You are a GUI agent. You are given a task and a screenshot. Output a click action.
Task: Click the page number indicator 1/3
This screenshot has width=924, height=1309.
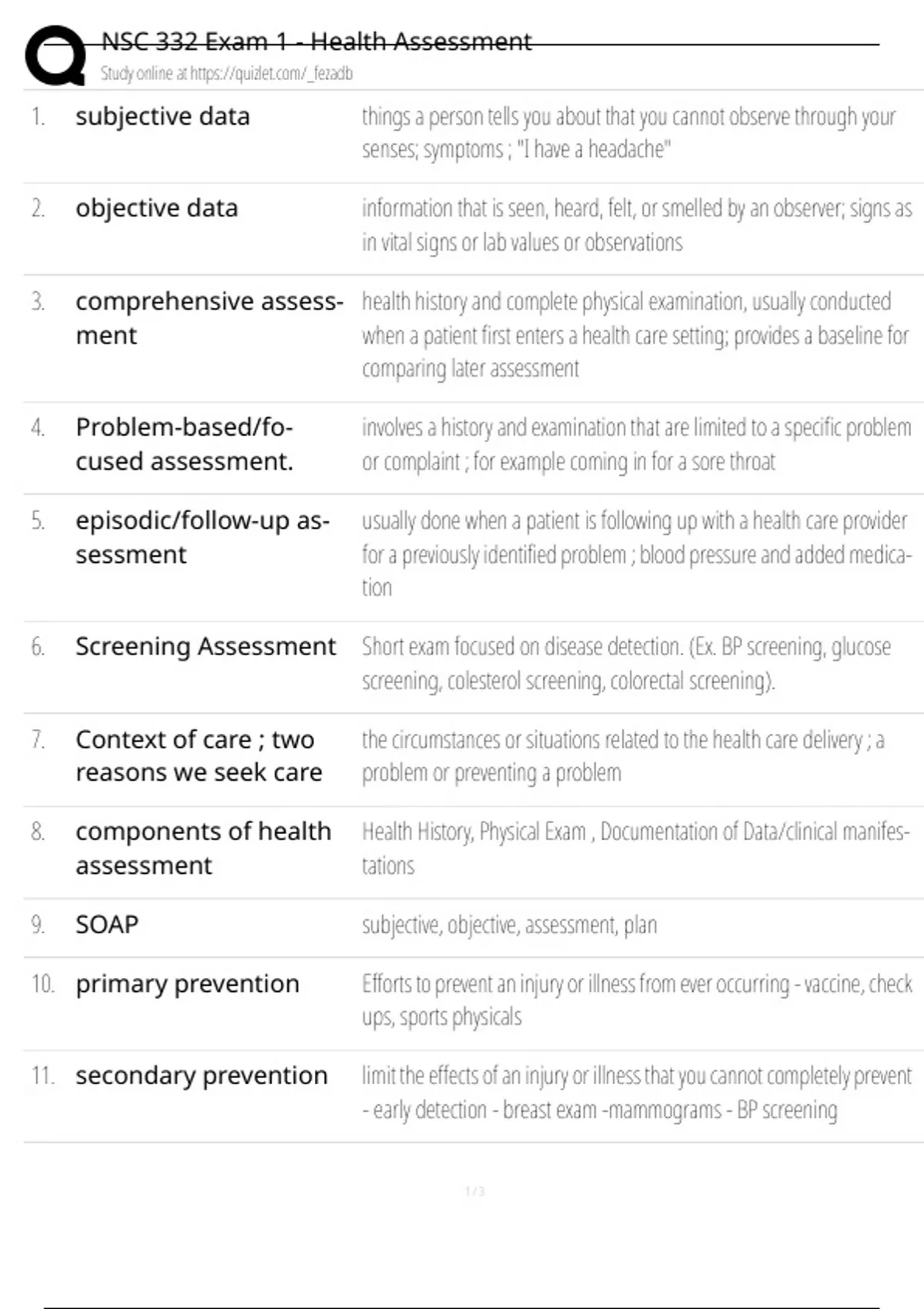pyautogui.click(x=474, y=1192)
